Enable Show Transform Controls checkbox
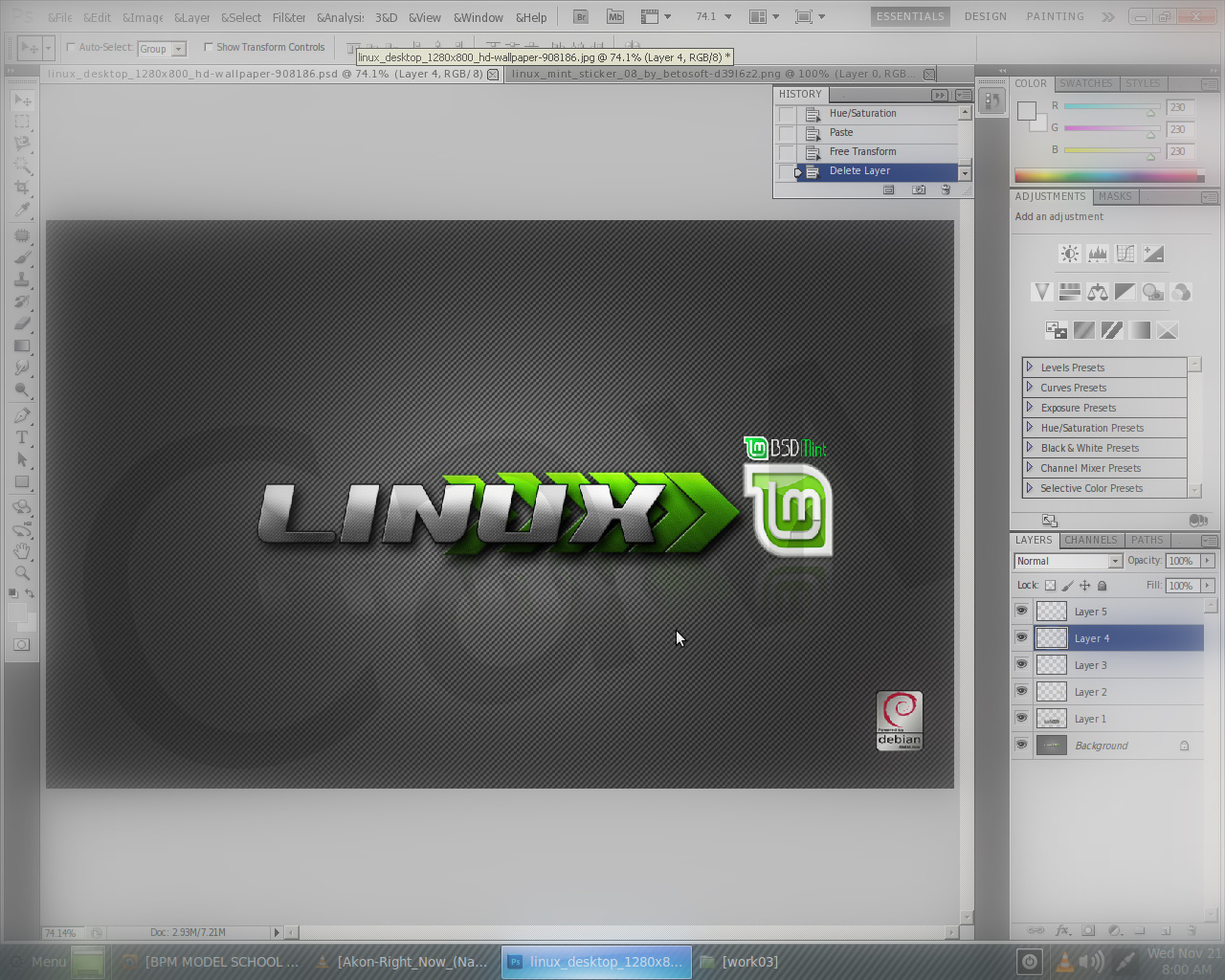The height and width of the screenshot is (980, 1225). pyautogui.click(x=208, y=47)
